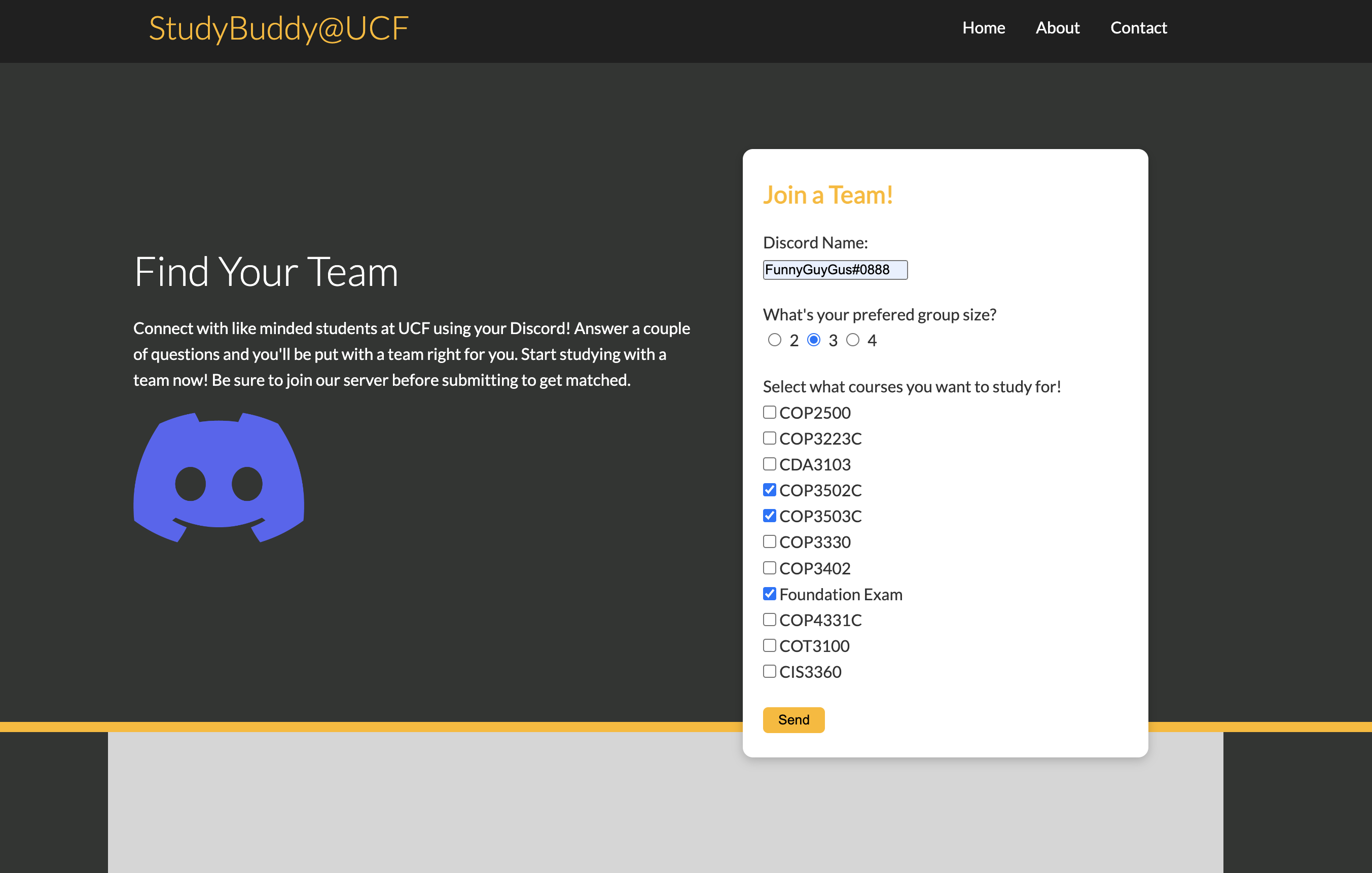Uncheck the COP3502C checkbox

769,490
